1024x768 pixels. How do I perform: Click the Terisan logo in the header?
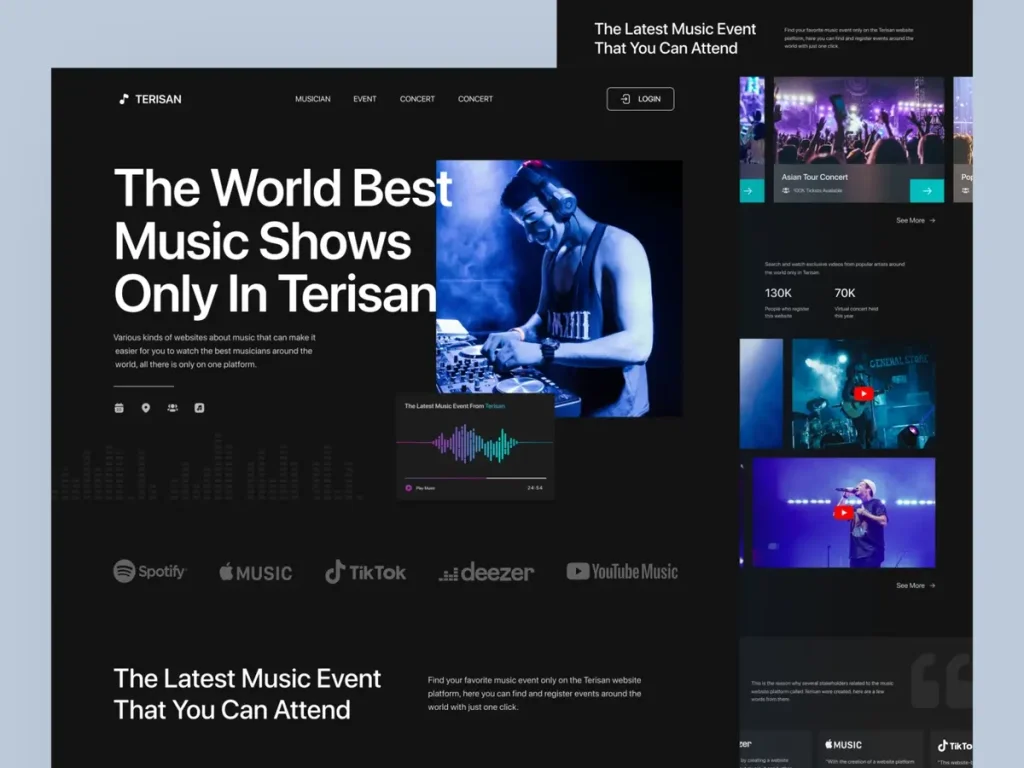(150, 99)
